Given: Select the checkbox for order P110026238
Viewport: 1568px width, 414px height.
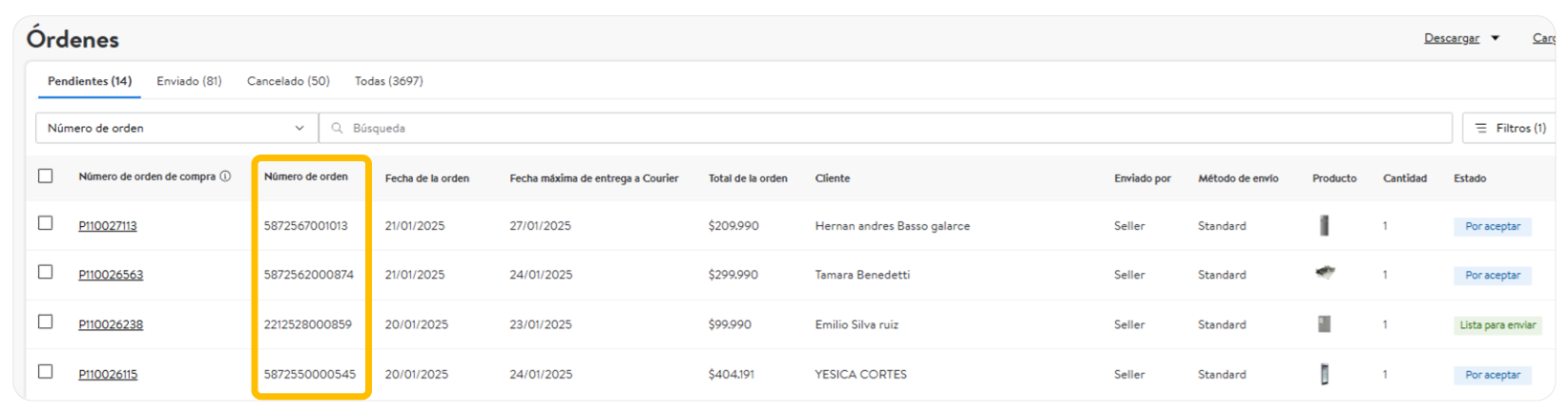Looking at the screenshot, I should click(x=46, y=322).
